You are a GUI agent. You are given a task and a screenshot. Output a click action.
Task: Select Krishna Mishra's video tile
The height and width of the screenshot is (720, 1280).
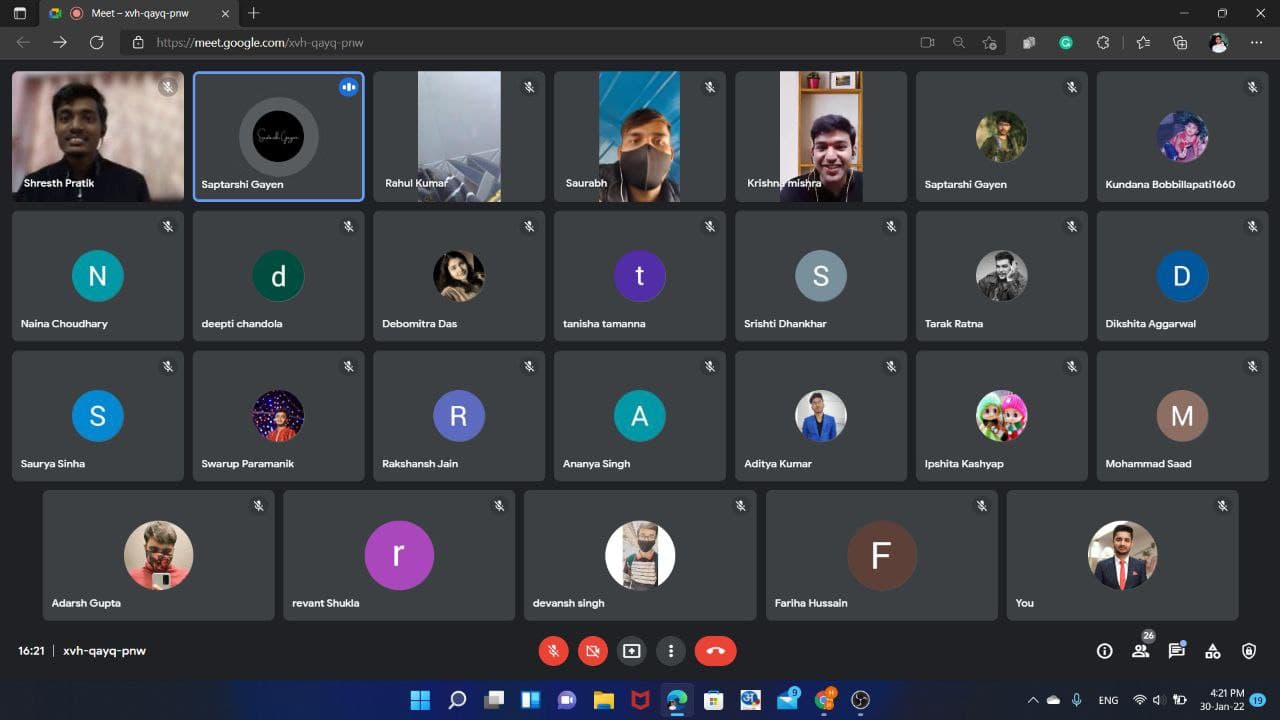(x=821, y=136)
